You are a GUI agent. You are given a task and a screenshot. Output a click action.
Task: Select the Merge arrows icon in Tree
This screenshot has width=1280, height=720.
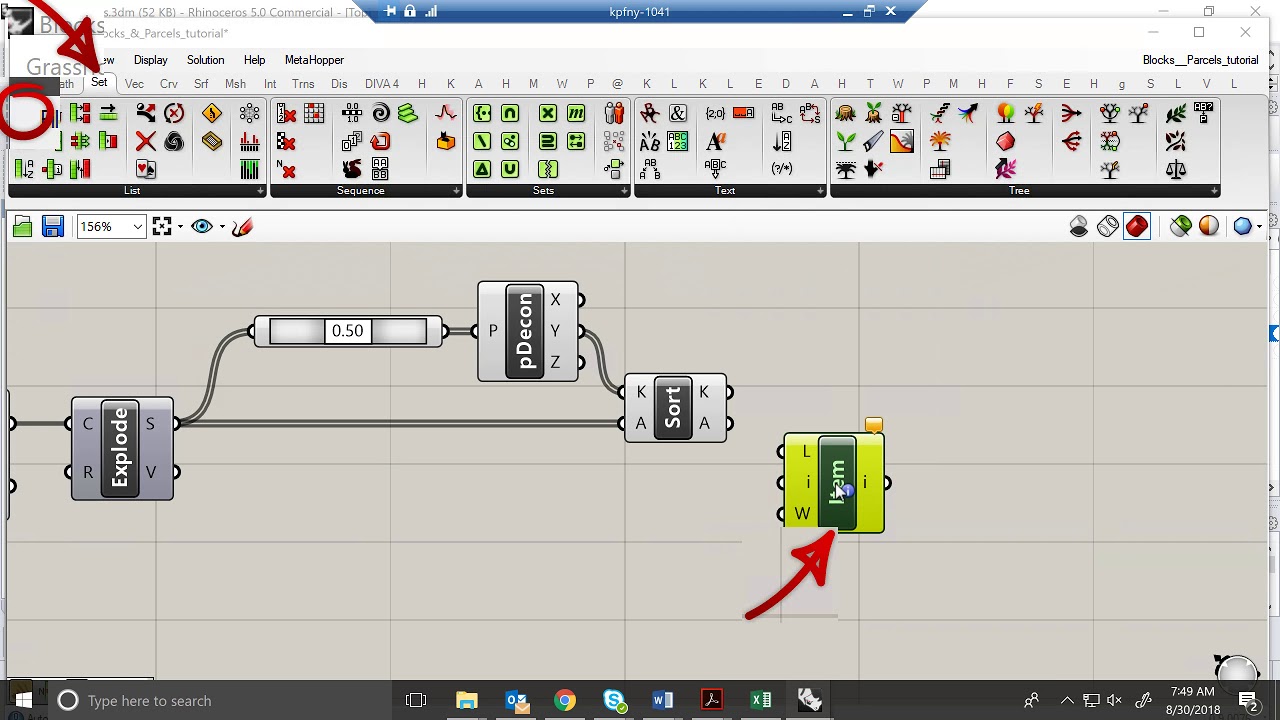click(x=1071, y=113)
